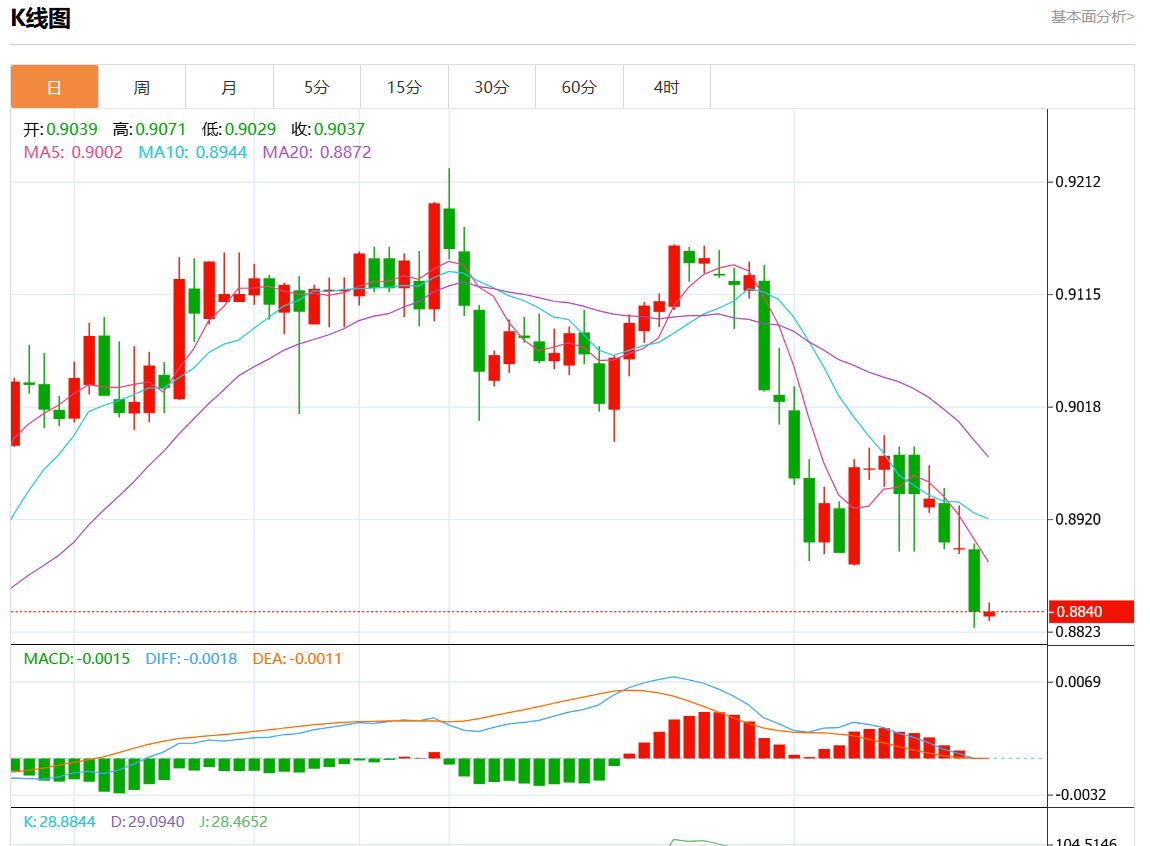Open the 30分 interval tab
Viewport: 1150px width, 846px height.
(491, 87)
